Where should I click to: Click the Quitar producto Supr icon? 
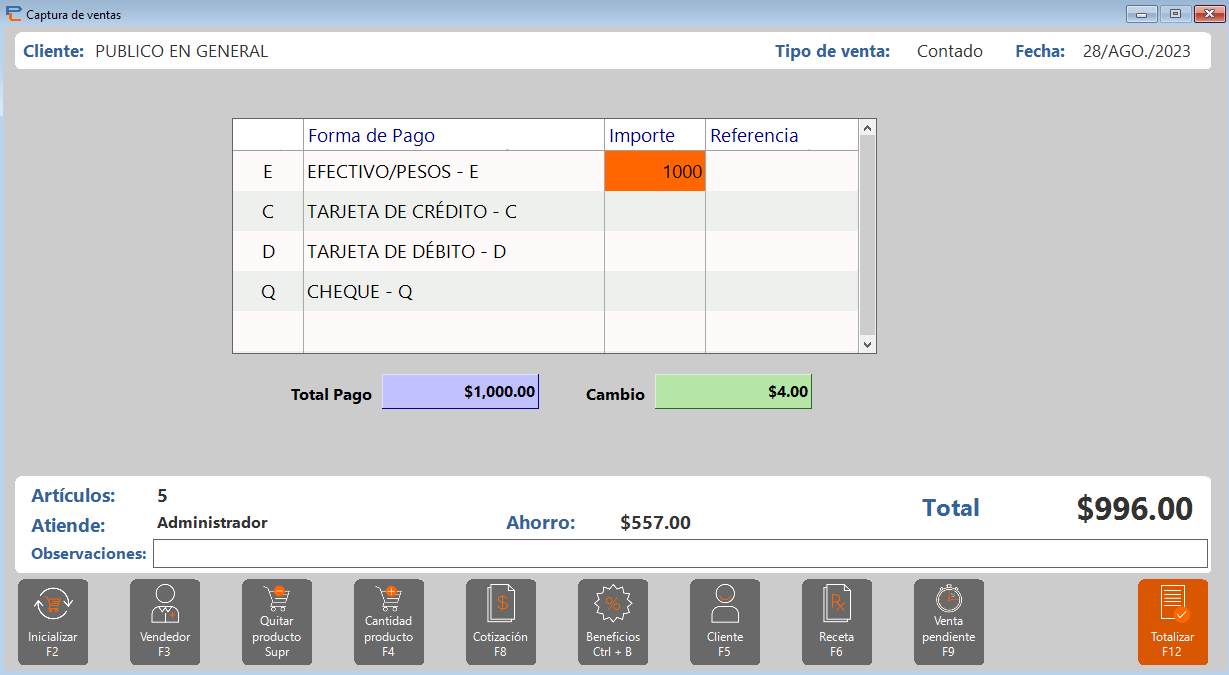[x=276, y=622]
